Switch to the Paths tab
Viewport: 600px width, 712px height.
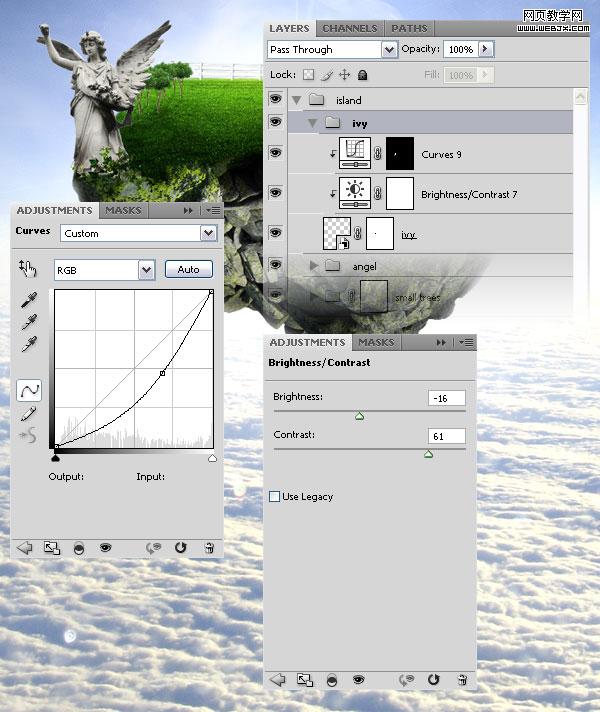(x=409, y=29)
